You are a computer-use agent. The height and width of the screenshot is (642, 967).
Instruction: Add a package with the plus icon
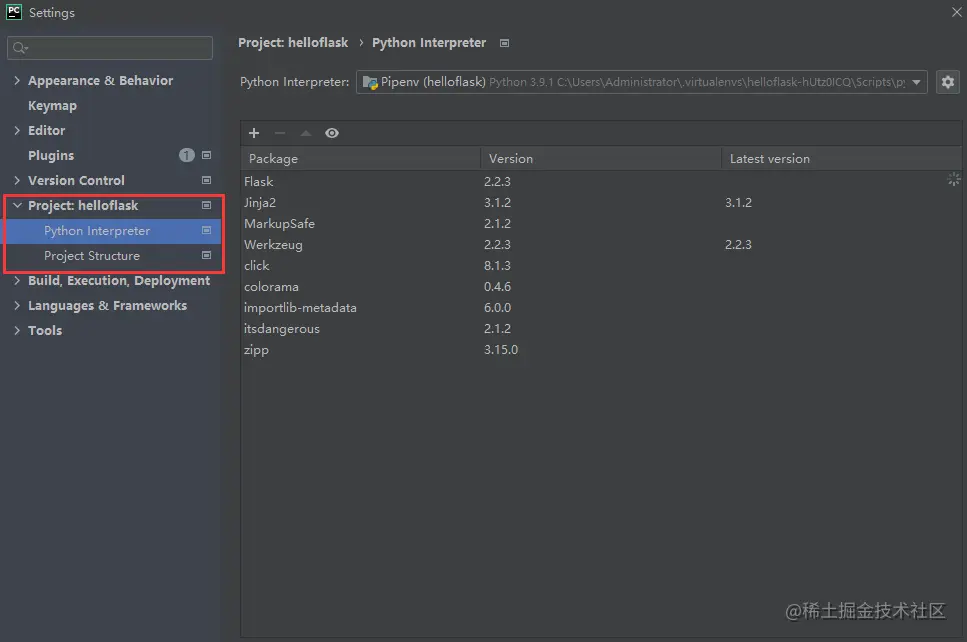click(x=254, y=133)
